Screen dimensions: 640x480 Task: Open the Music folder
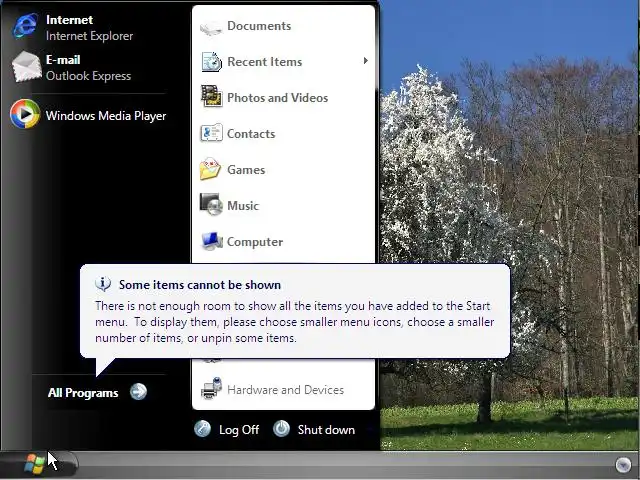click(283, 205)
